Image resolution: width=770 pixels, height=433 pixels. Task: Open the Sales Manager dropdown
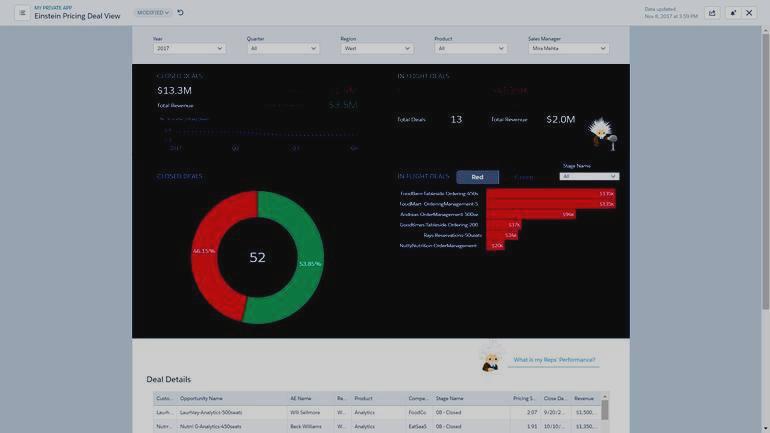coord(568,48)
